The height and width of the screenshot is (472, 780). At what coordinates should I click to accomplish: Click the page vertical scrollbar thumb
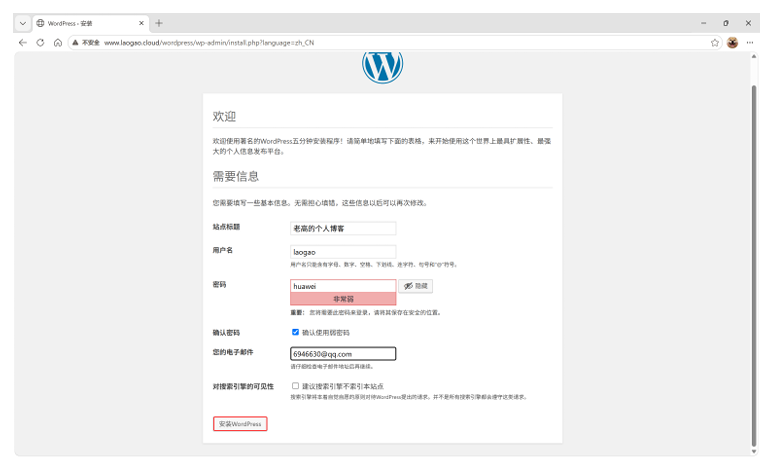click(x=754, y=266)
